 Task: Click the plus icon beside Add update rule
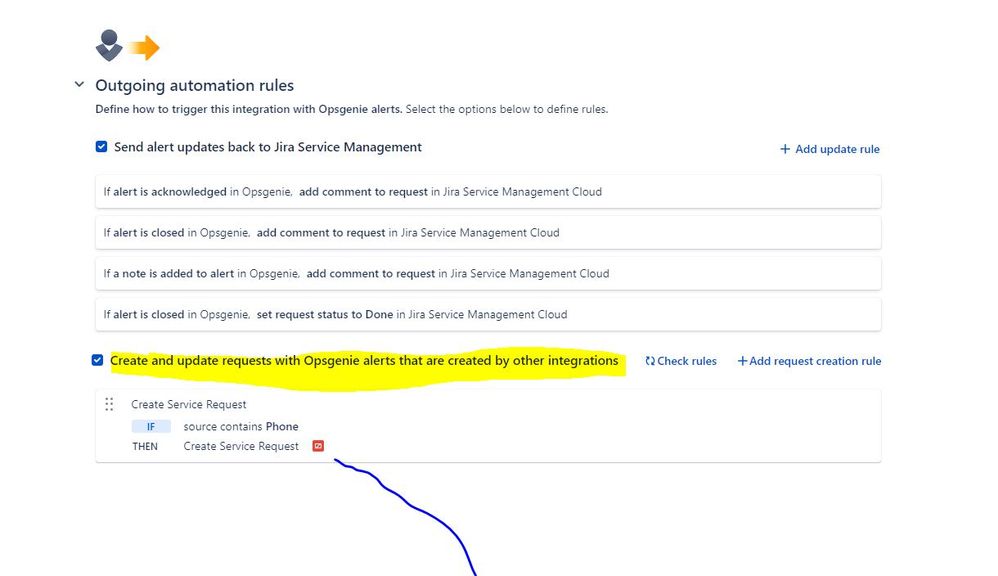(x=785, y=149)
